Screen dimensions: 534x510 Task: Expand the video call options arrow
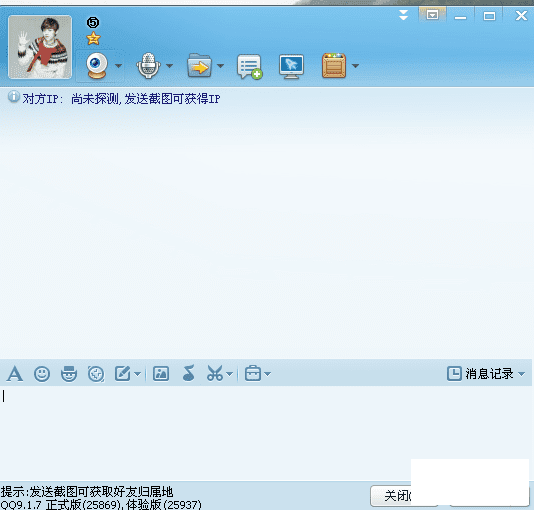[119, 66]
